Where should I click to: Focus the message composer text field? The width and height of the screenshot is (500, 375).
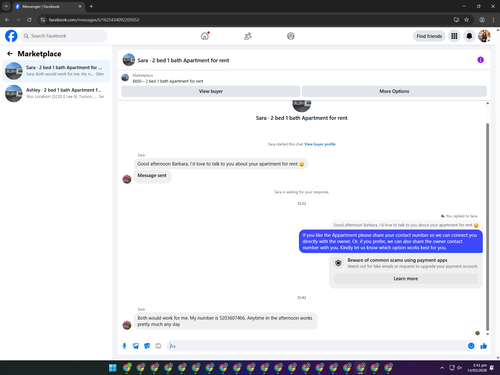pos(317,346)
